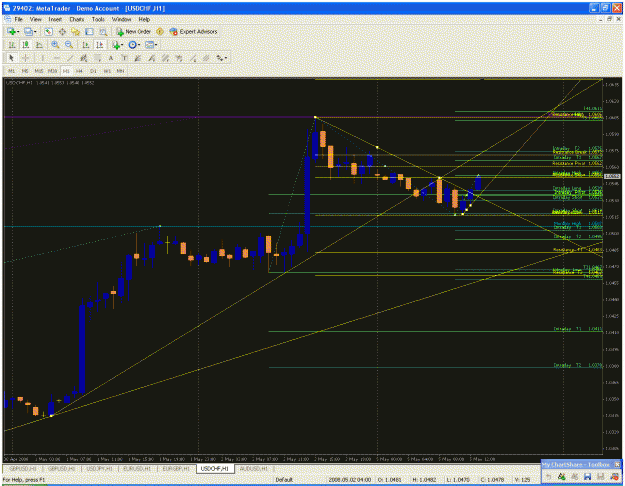The image size is (625, 486).
Task: Click the 'C: 1.0478' status bar value
Action: click(490, 480)
